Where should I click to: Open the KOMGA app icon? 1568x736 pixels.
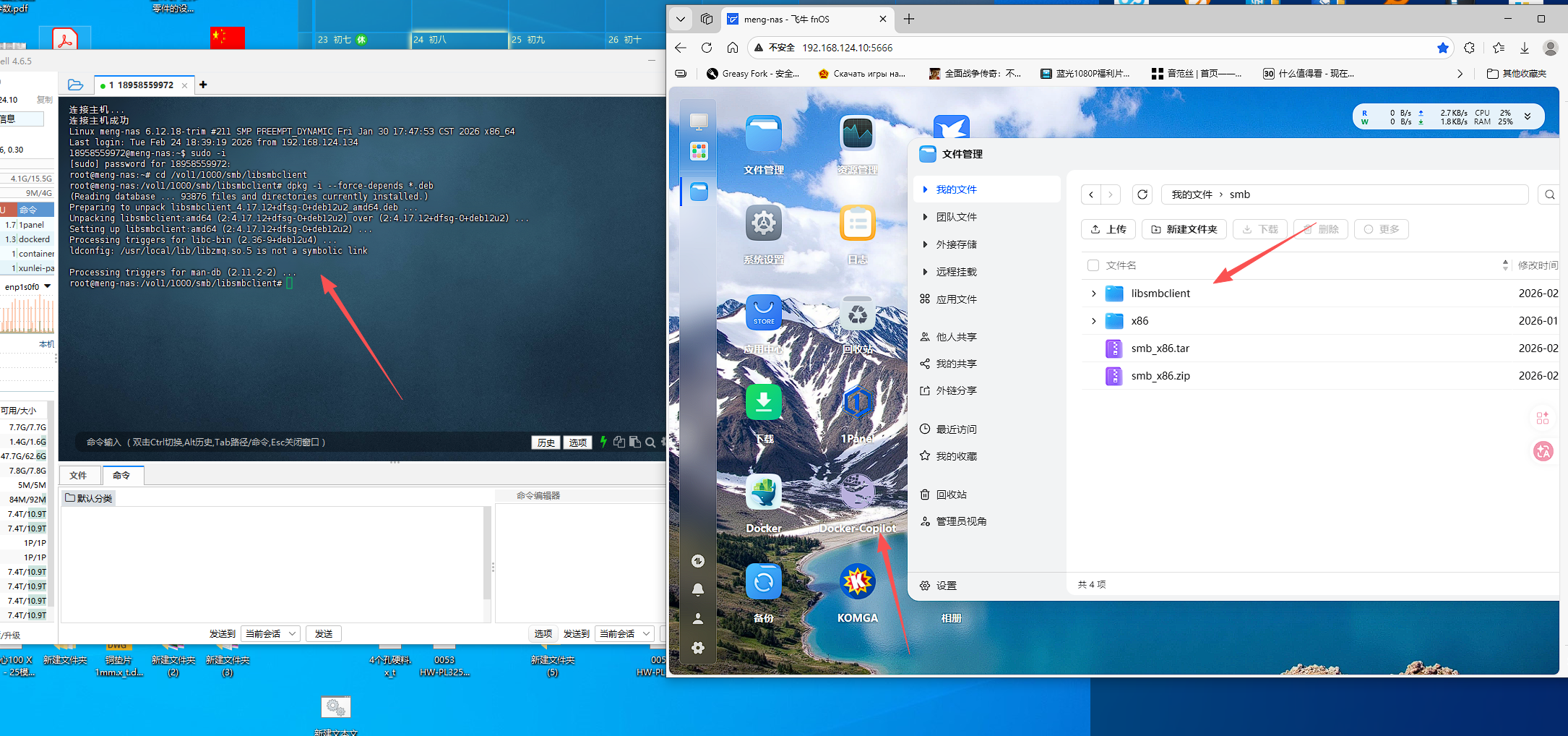857,582
